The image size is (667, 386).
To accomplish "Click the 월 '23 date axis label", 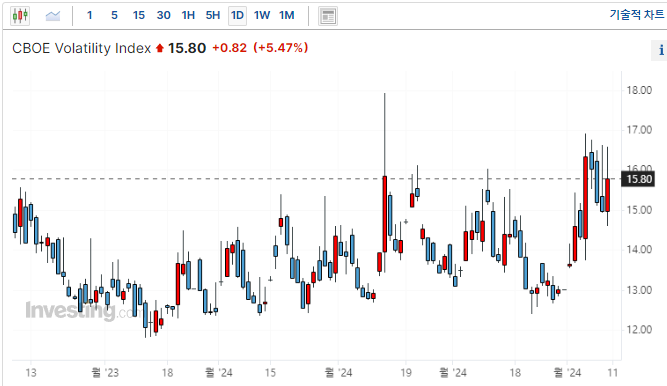I will (x=105, y=373).
